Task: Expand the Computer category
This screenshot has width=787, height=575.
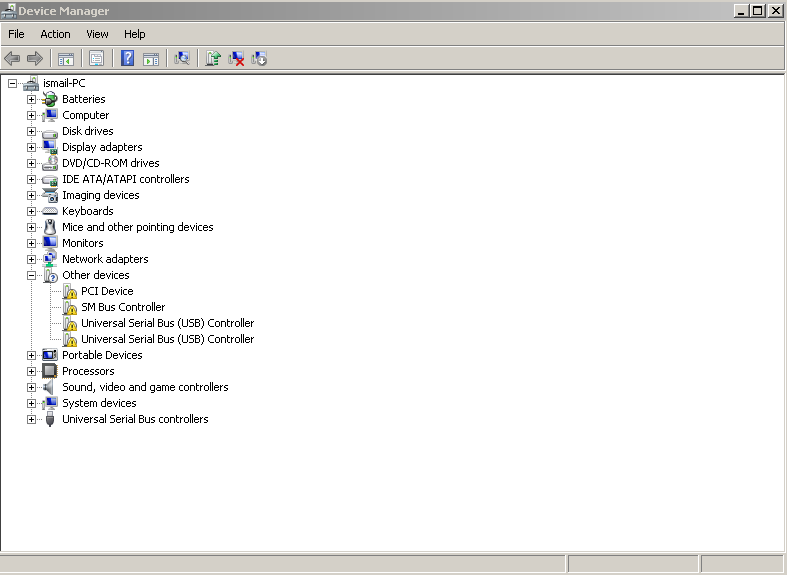Action: [31, 115]
